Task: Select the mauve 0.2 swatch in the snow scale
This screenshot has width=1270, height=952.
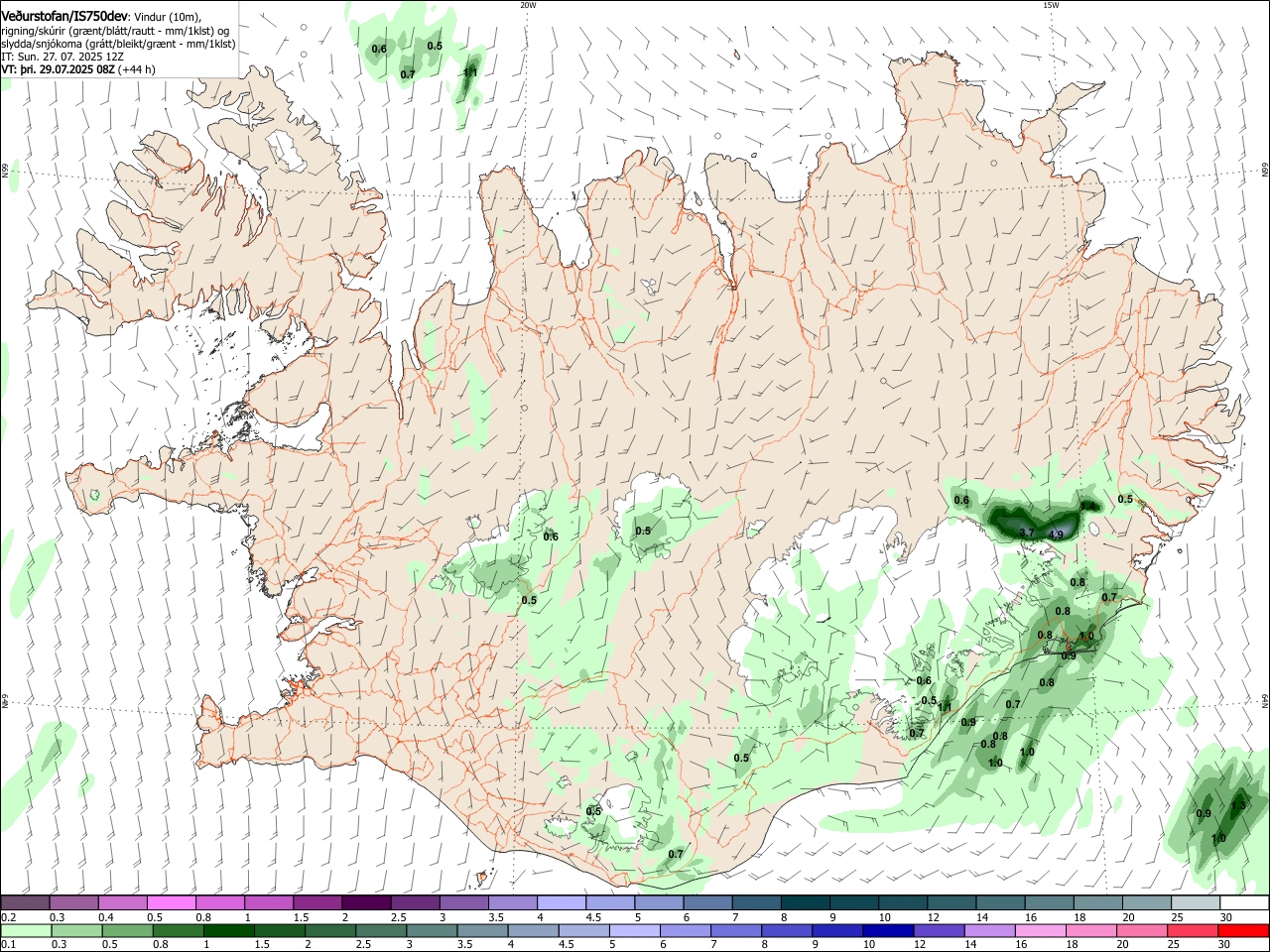Action: (25, 902)
